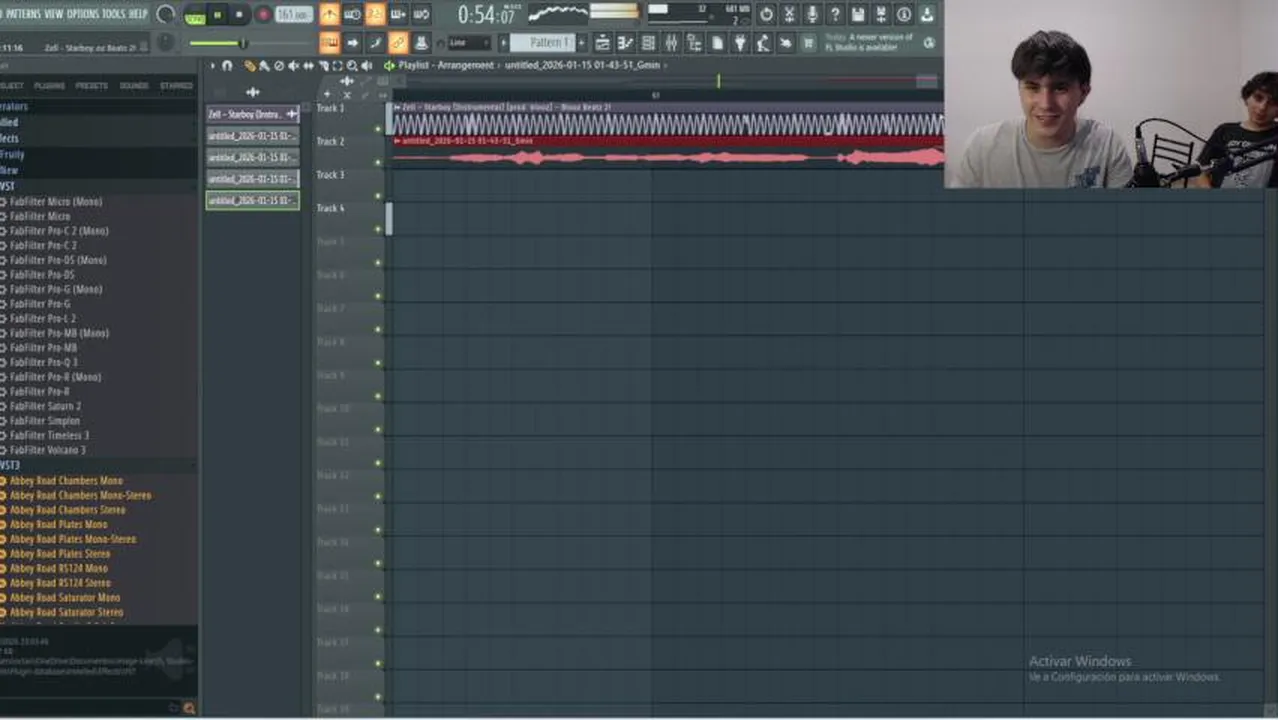Screen dimensions: 1278x720
Task: Open the playlist options arrow menu
Action: click(212, 66)
